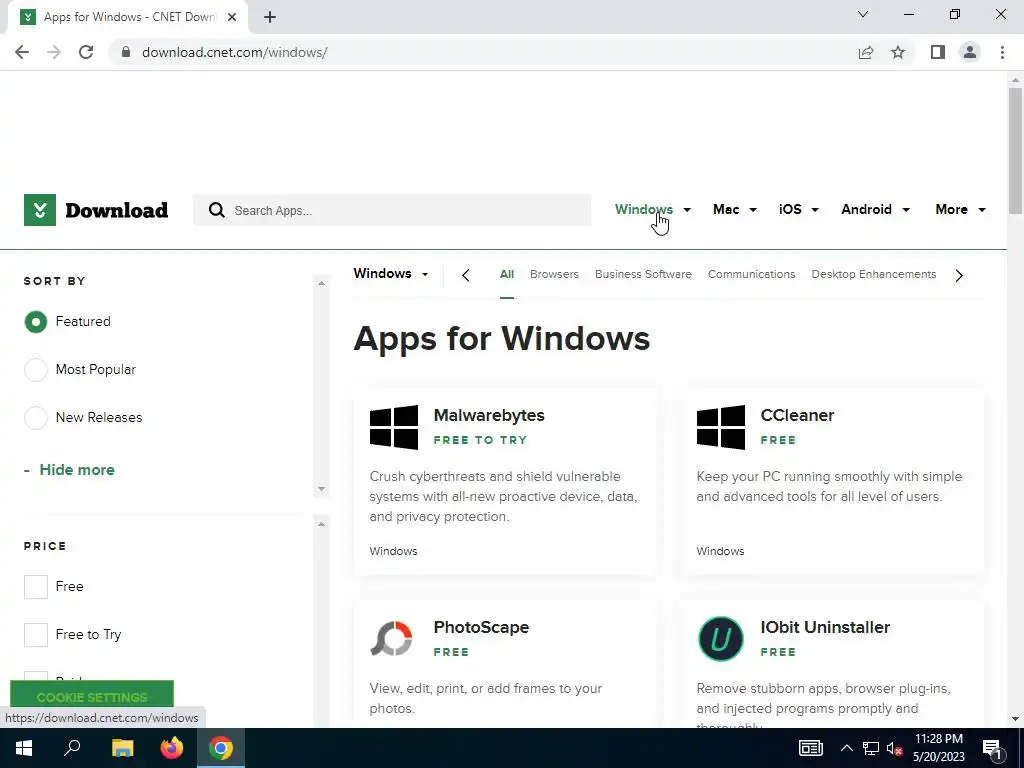The image size is (1024, 768).
Task: Click the news and interests taskbar icon
Action: click(810, 748)
